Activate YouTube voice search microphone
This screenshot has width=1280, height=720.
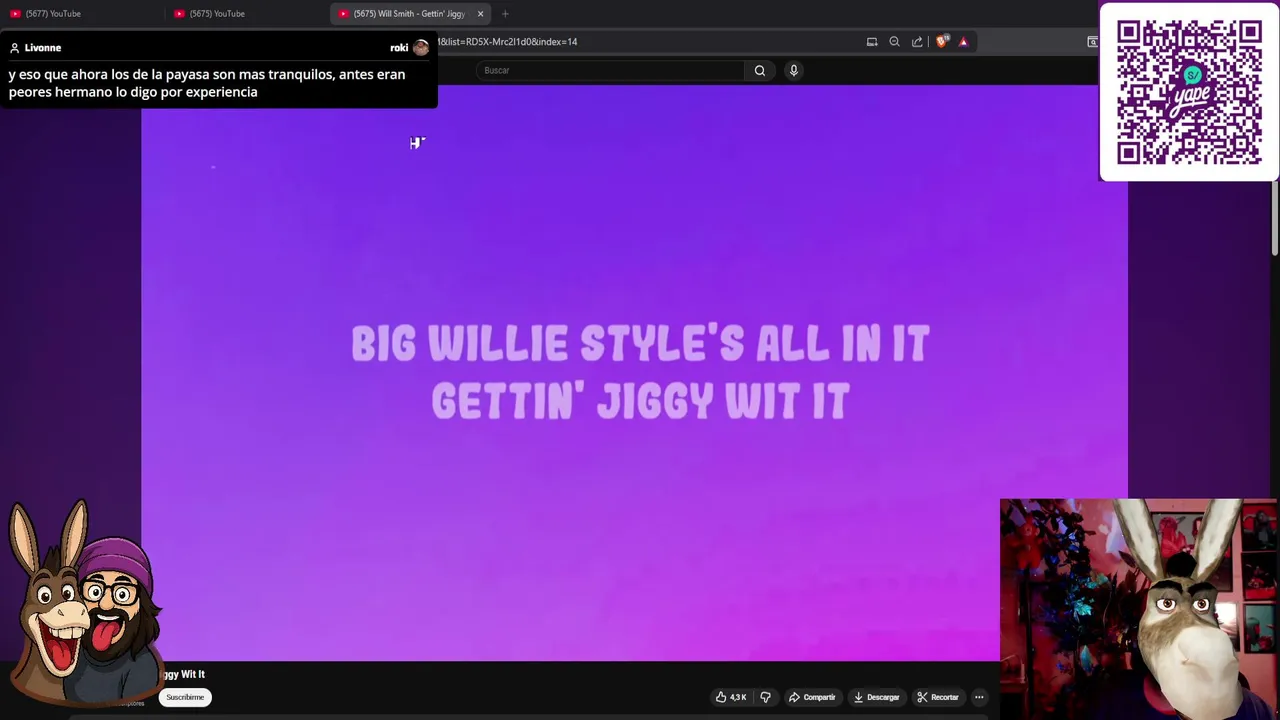point(794,70)
